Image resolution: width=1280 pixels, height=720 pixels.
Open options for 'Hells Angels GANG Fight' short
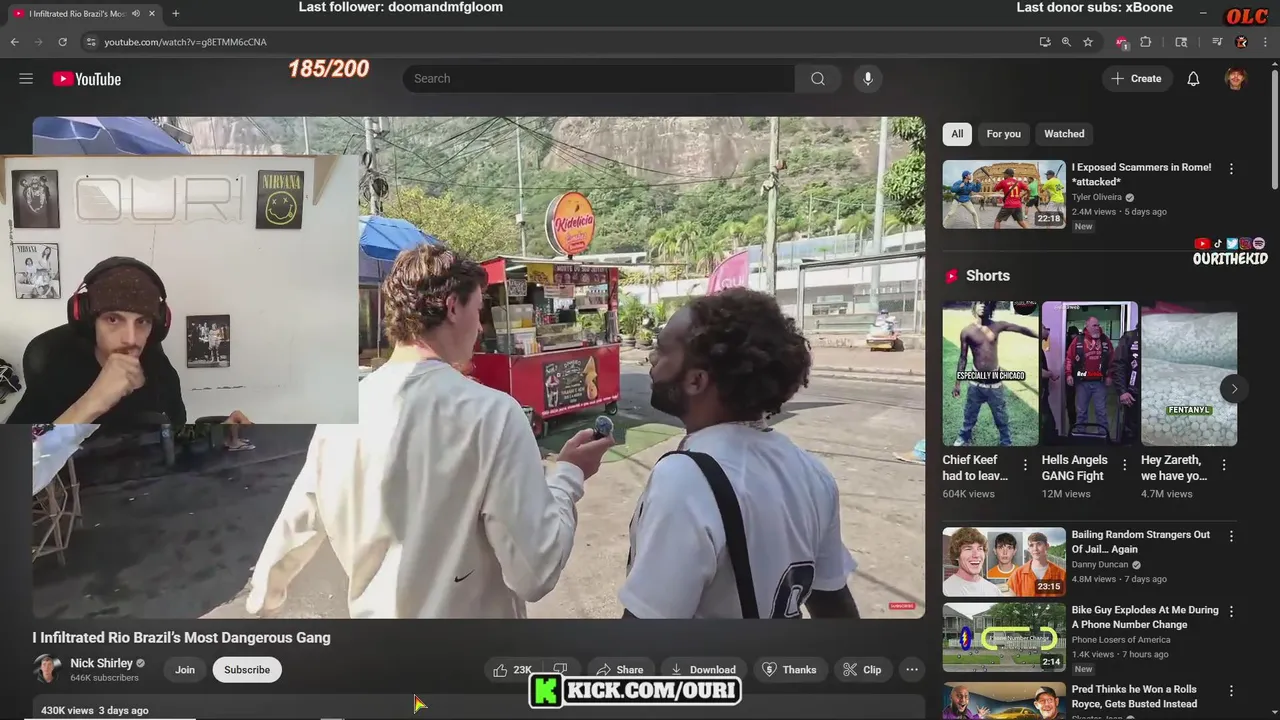coord(1124,464)
